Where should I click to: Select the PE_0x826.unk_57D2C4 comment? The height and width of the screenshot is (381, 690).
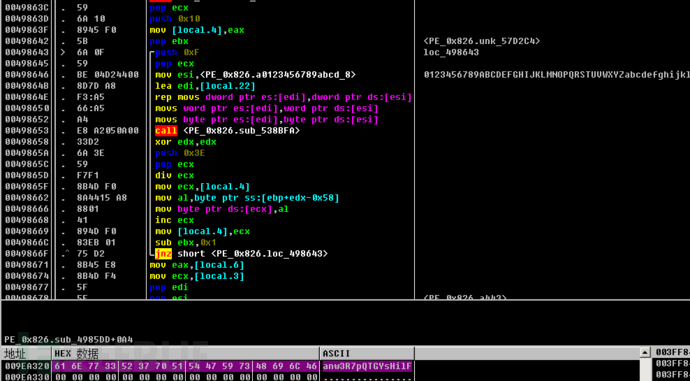[481, 41]
